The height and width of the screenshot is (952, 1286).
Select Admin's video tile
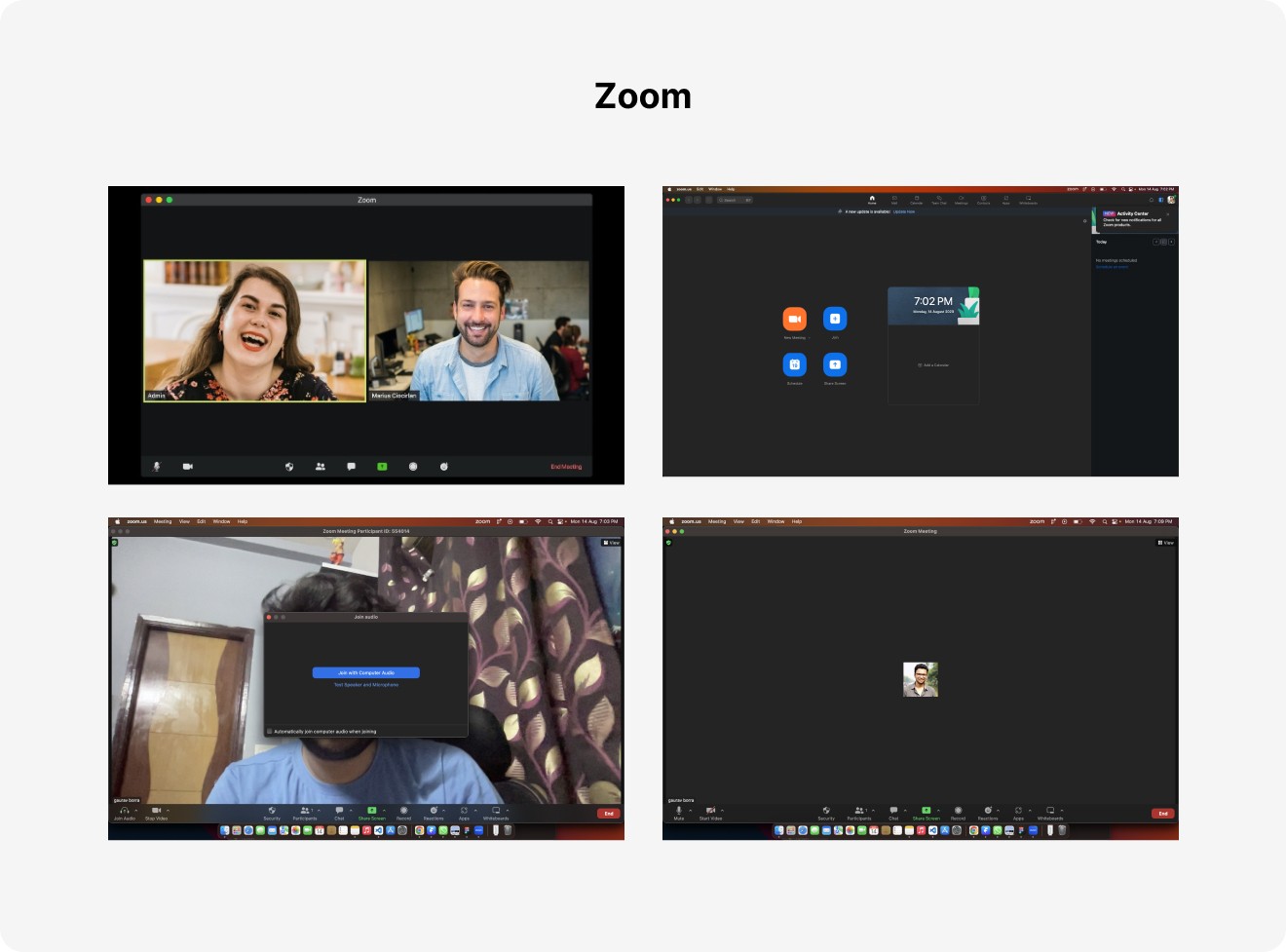(255, 330)
